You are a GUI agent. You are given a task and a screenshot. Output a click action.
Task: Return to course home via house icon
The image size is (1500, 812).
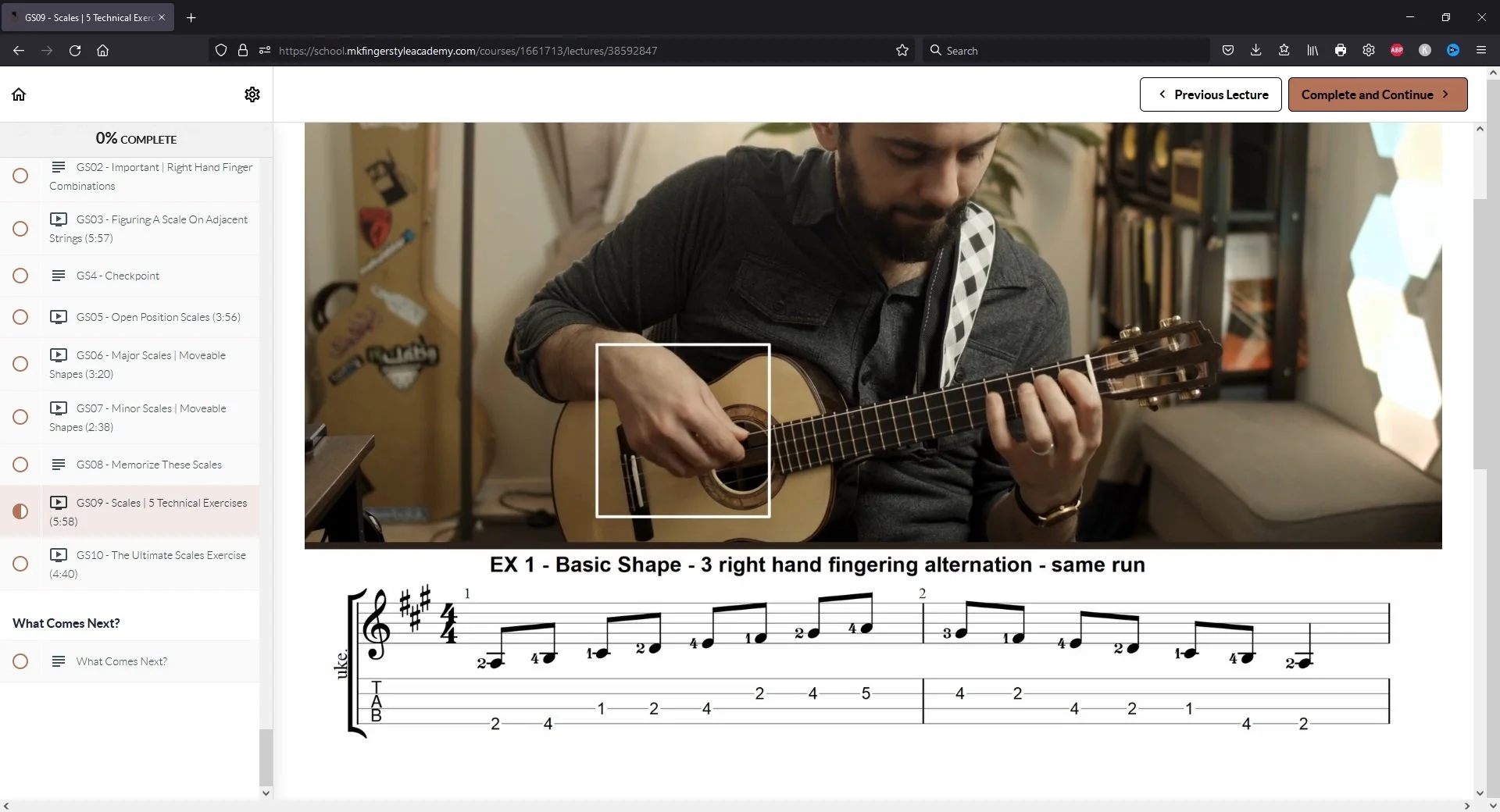click(x=19, y=94)
